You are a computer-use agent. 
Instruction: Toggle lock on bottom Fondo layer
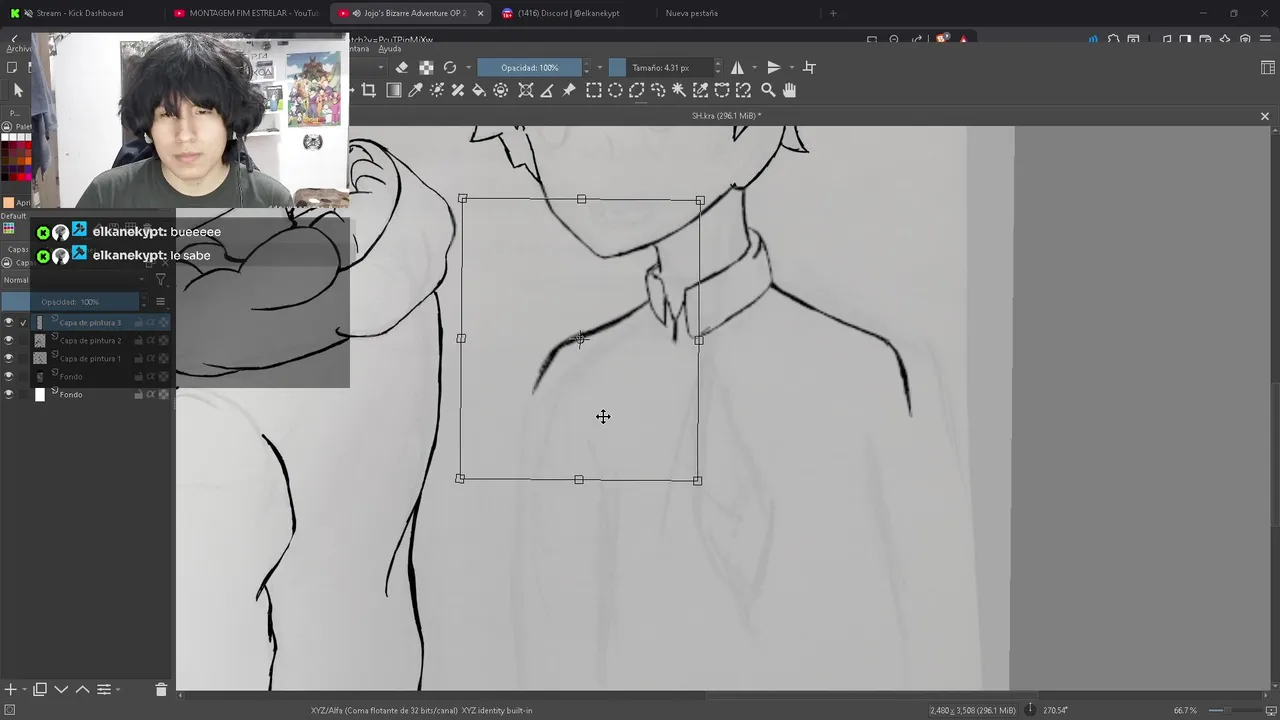[x=138, y=394]
